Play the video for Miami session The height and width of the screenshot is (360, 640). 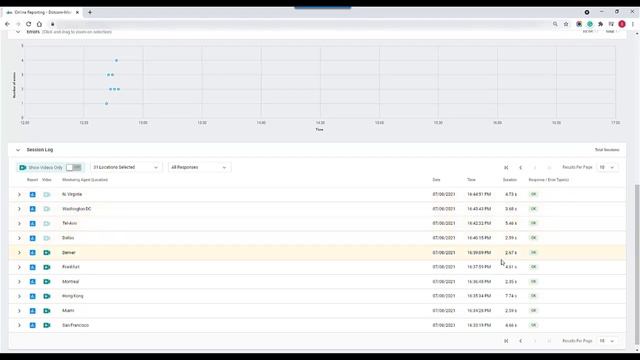[47, 311]
